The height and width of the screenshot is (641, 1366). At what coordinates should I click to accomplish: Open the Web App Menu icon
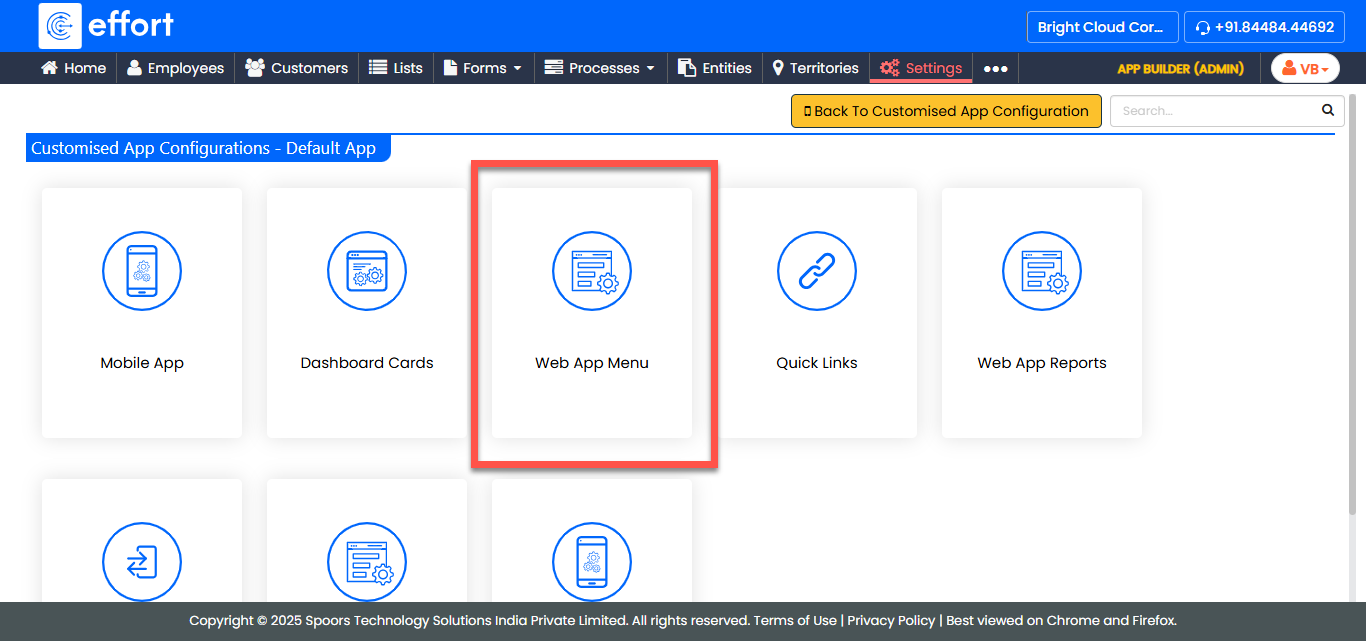(x=592, y=271)
